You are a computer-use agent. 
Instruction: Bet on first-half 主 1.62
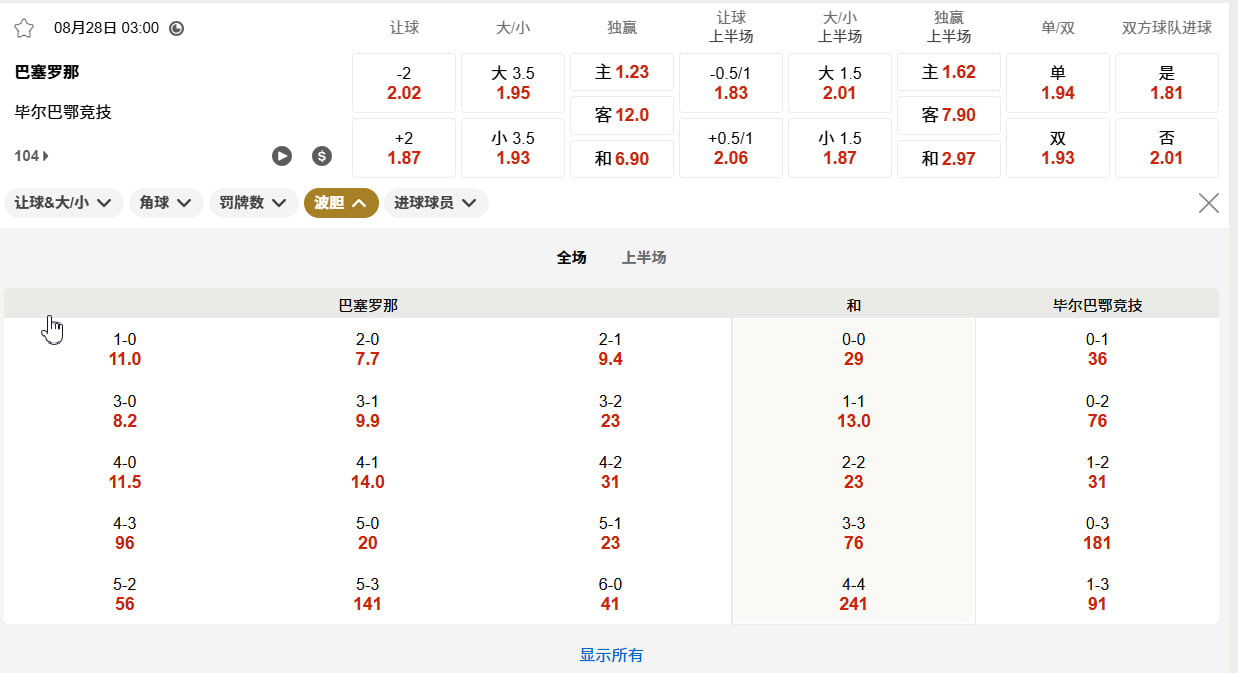[949, 72]
